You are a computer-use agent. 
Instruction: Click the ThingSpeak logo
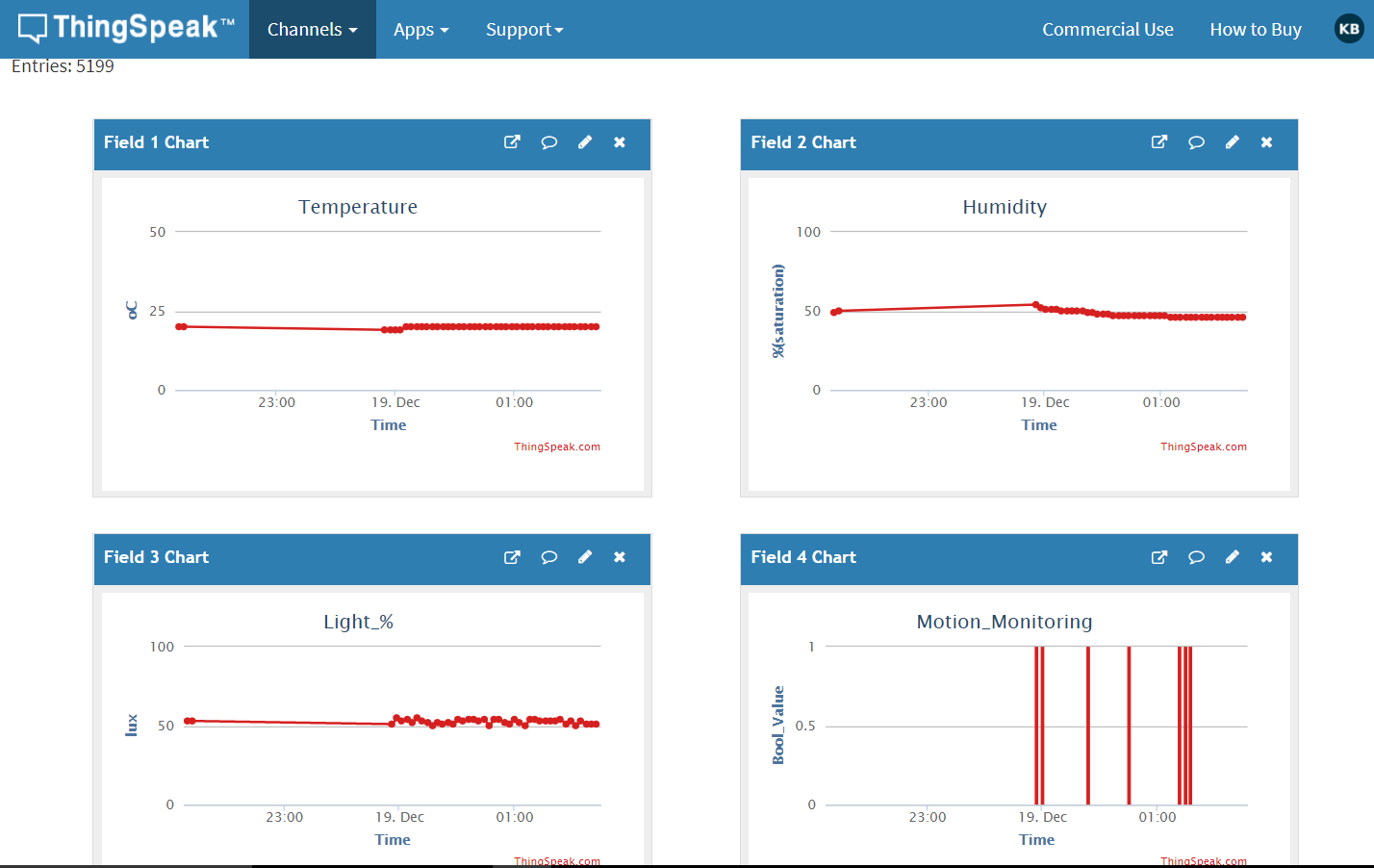[x=126, y=28]
